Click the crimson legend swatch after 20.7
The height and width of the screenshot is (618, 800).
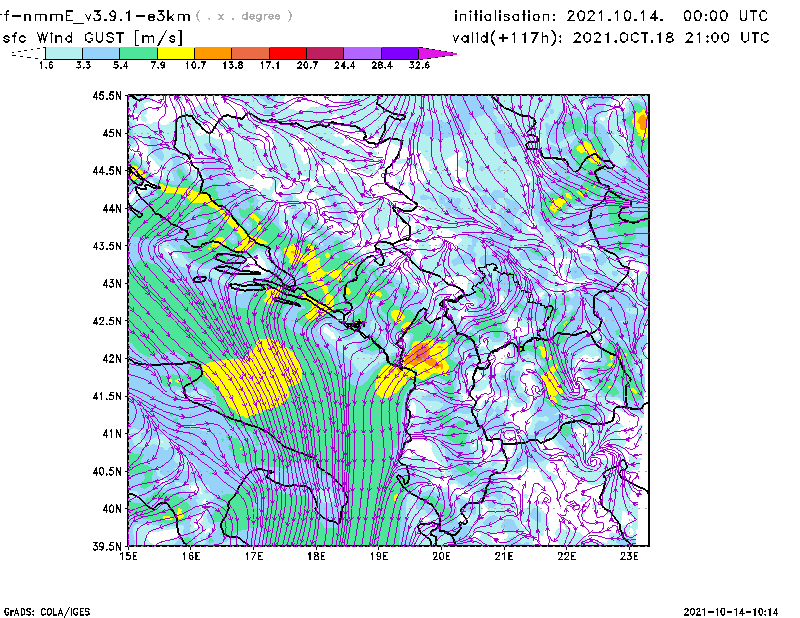click(325, 53)
